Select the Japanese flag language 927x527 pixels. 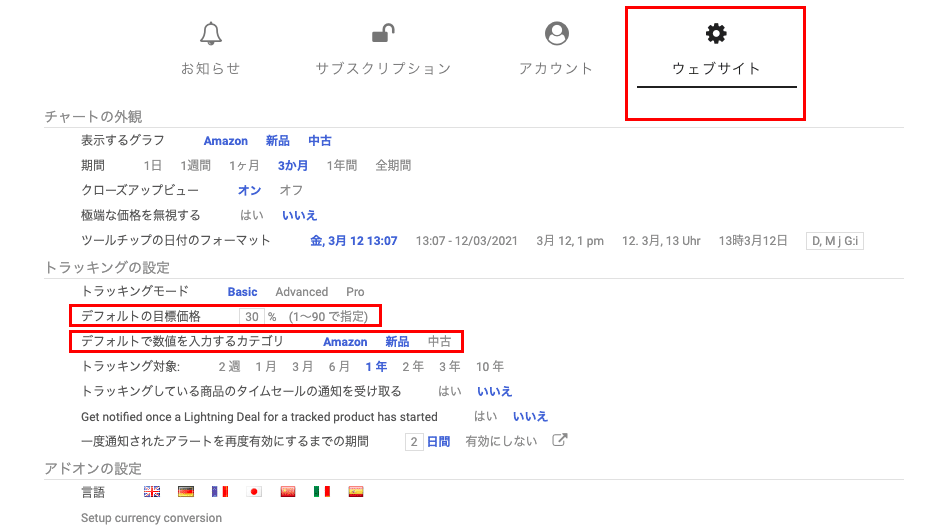(254, 492)
